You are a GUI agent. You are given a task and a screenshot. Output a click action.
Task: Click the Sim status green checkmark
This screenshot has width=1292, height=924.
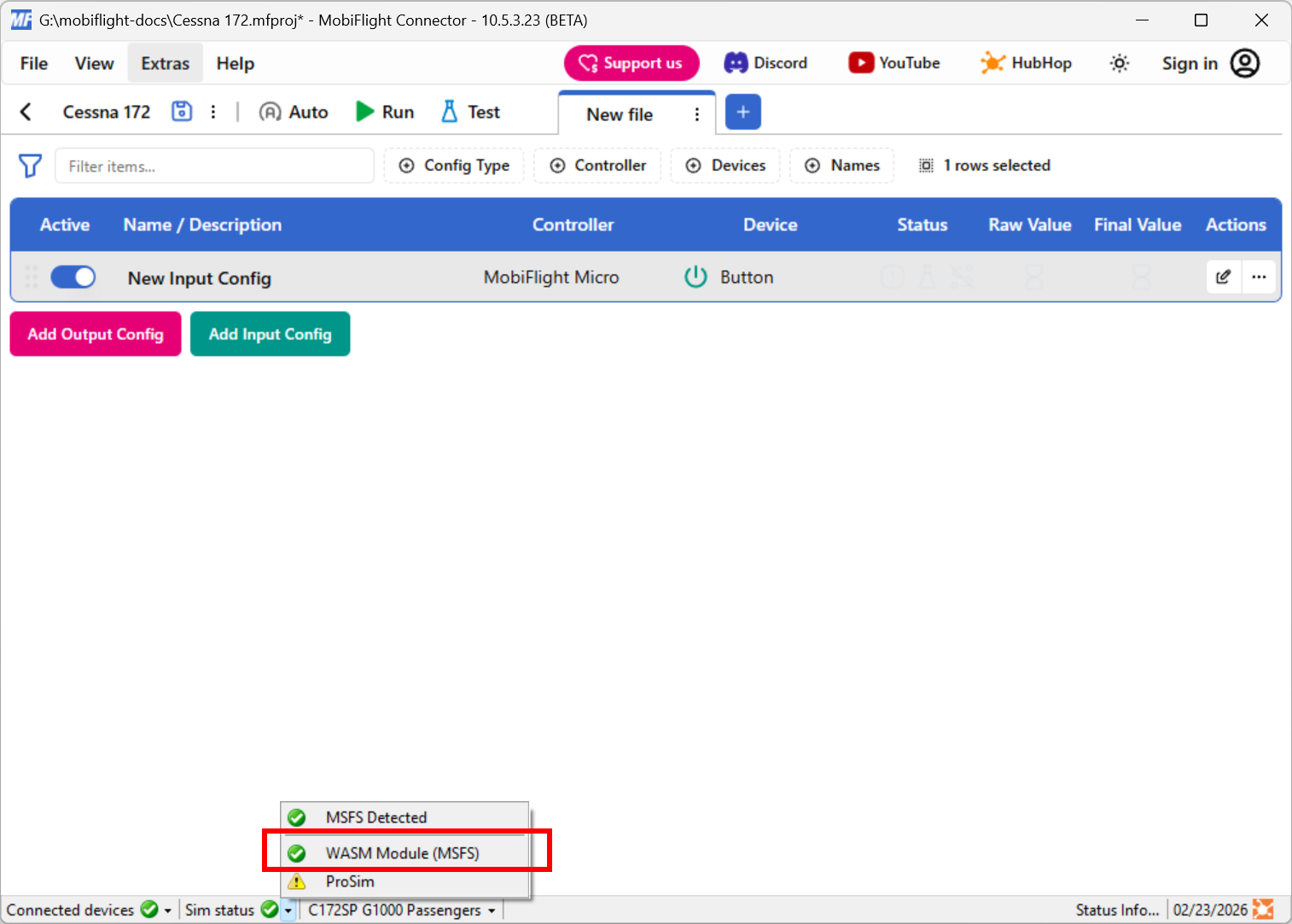[271, 909]
